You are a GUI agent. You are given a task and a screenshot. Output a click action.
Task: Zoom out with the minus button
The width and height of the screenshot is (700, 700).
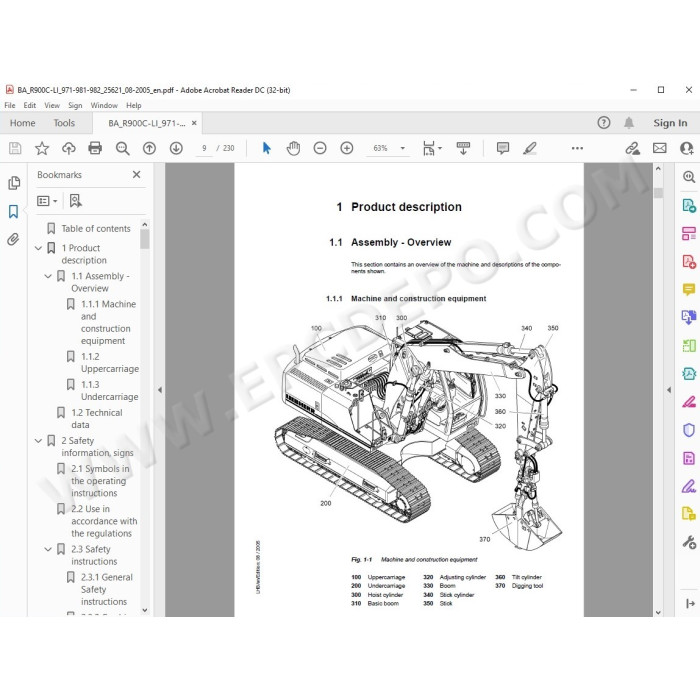point(320,148)
